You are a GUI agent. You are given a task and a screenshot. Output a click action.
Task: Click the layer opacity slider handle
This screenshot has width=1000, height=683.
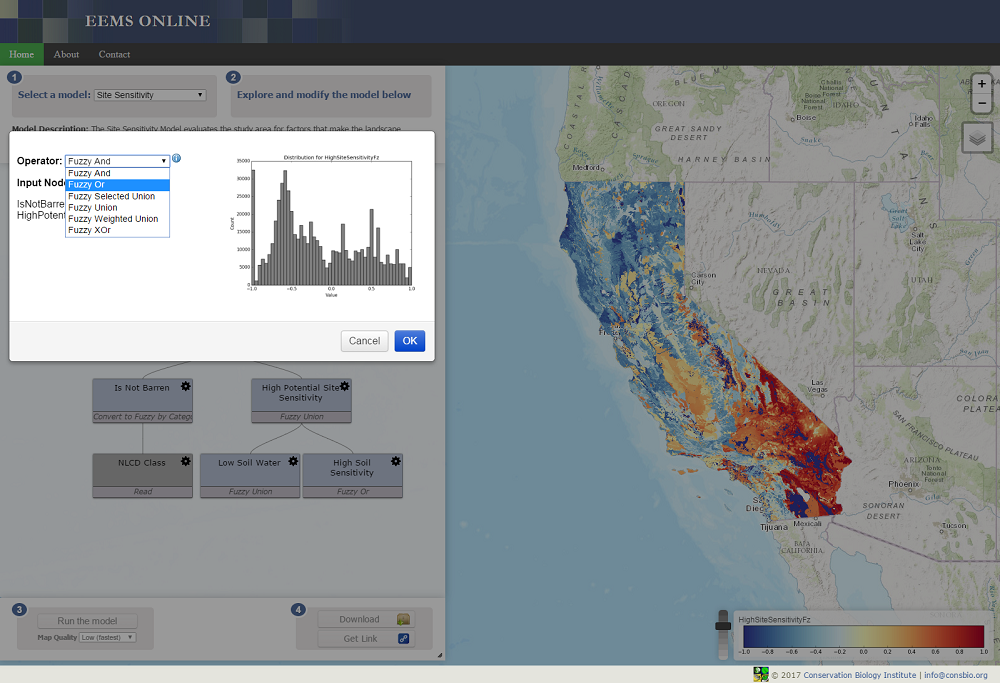pyautogui.click(x=722, y=624)
